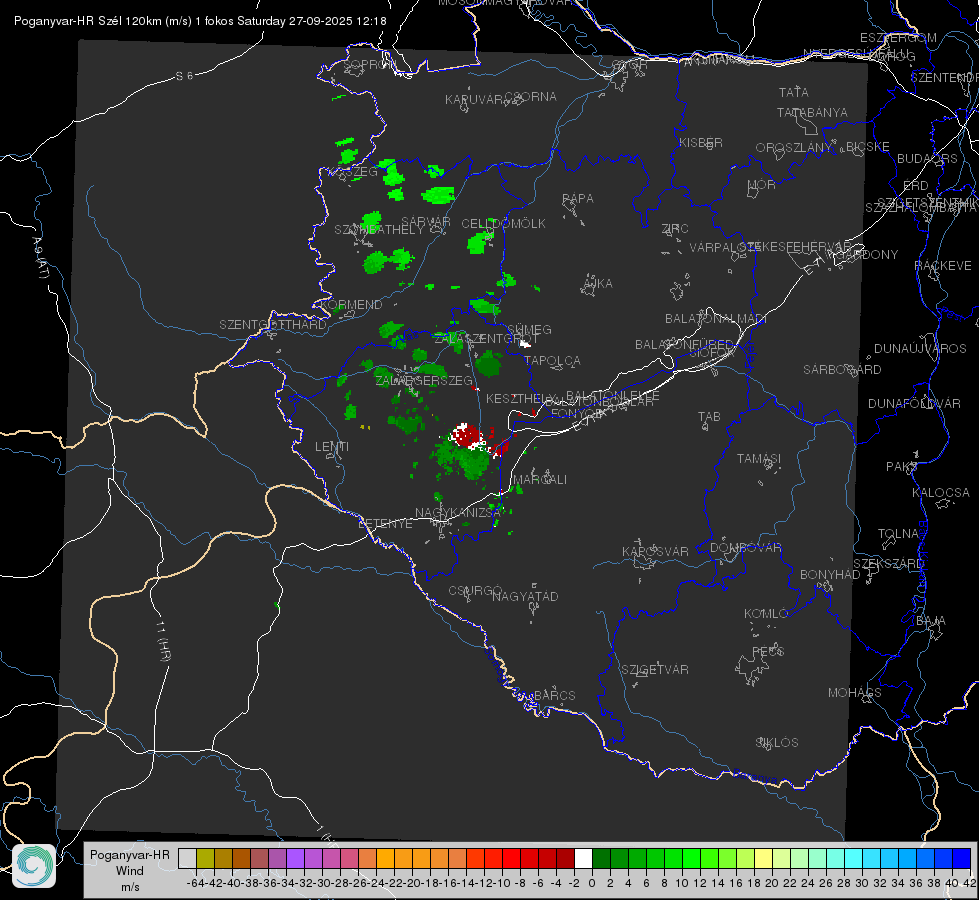Select the ZIRC label

pos(675,229)
